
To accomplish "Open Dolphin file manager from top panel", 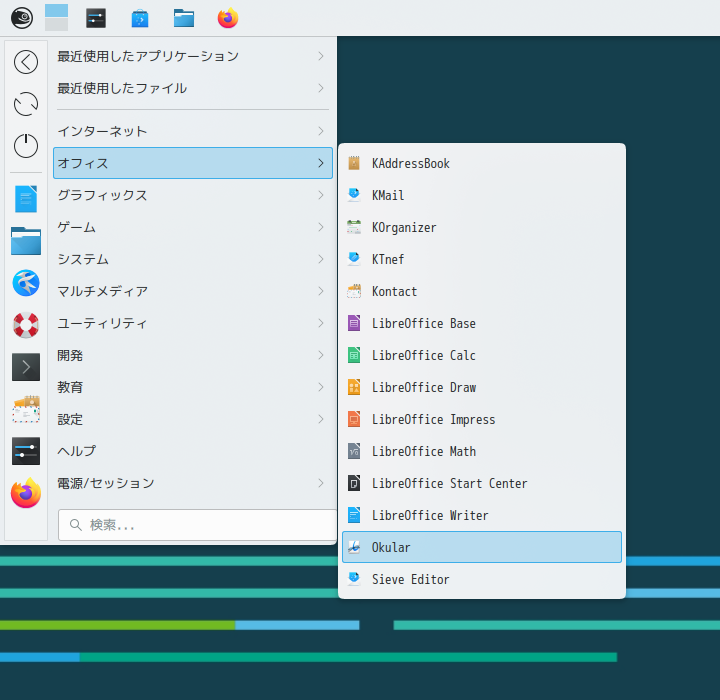I will click(184, 18).
